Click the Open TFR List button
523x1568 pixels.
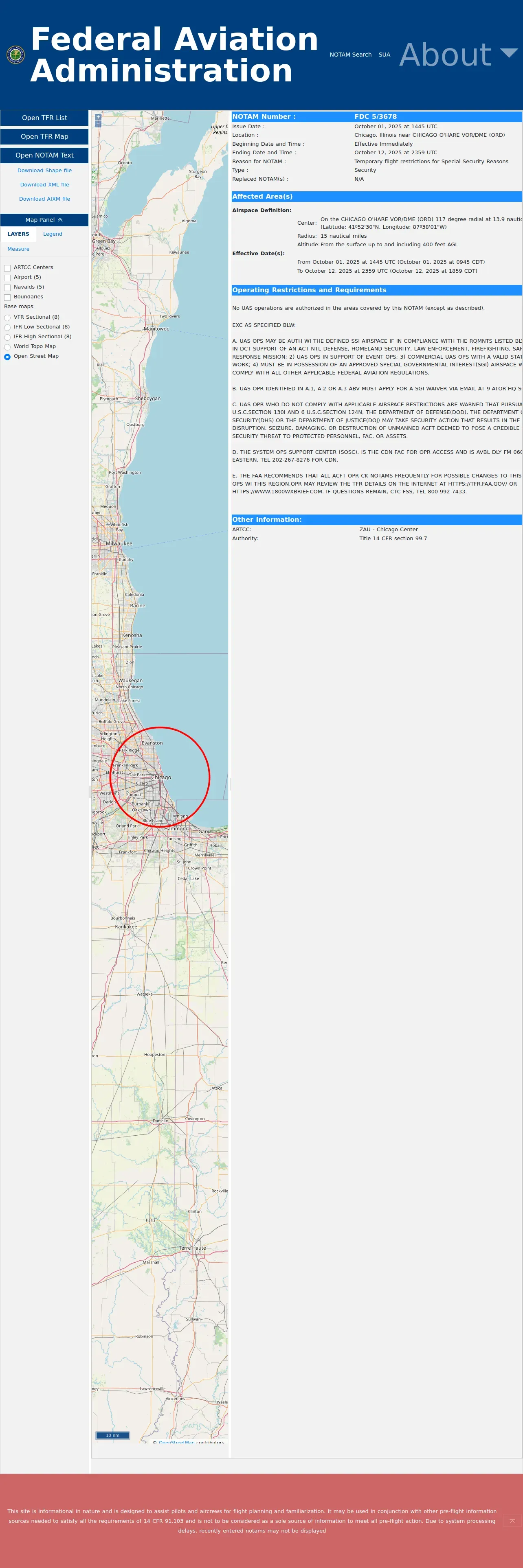point(44,118)
